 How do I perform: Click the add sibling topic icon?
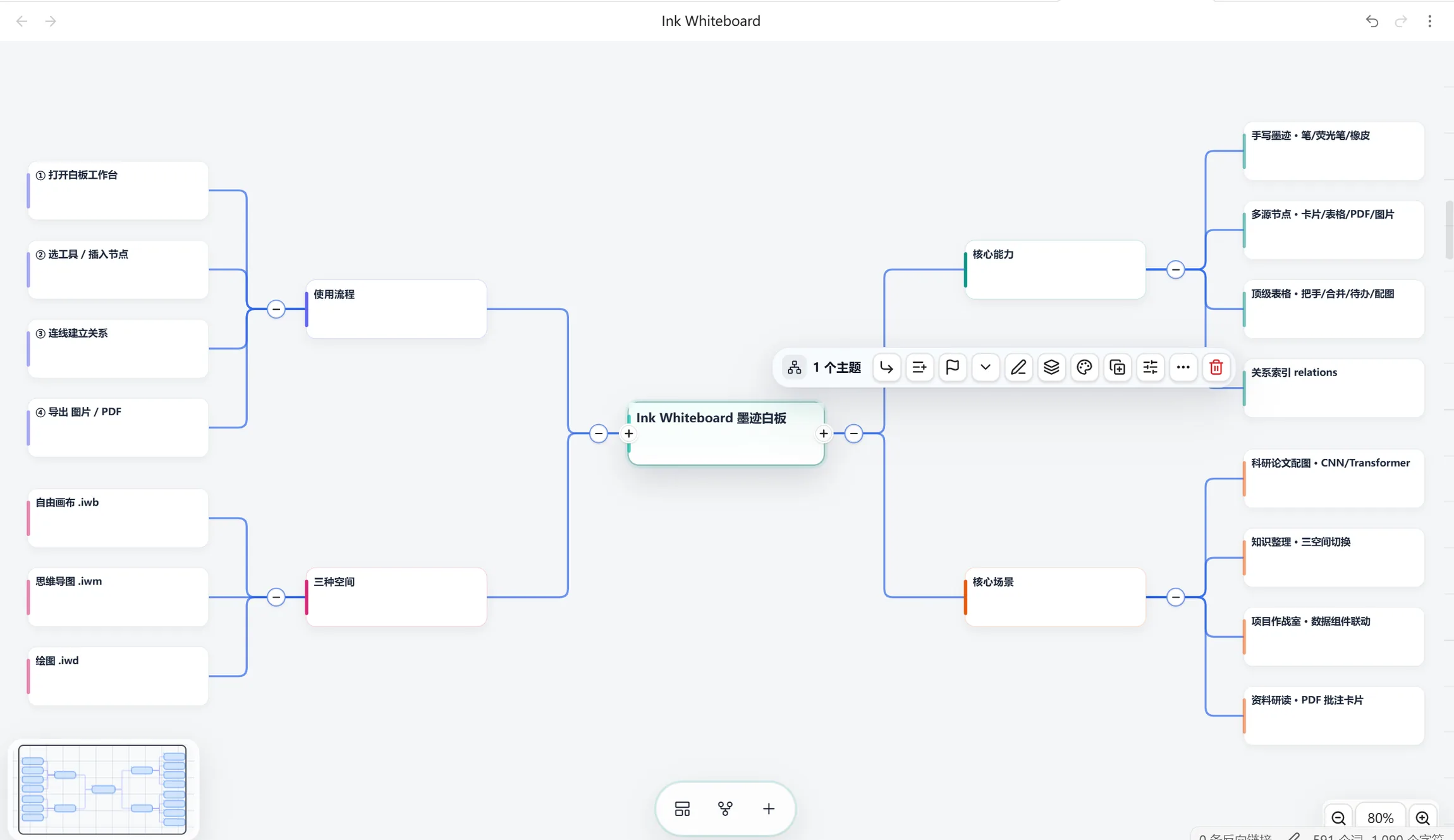pos(919,367)
